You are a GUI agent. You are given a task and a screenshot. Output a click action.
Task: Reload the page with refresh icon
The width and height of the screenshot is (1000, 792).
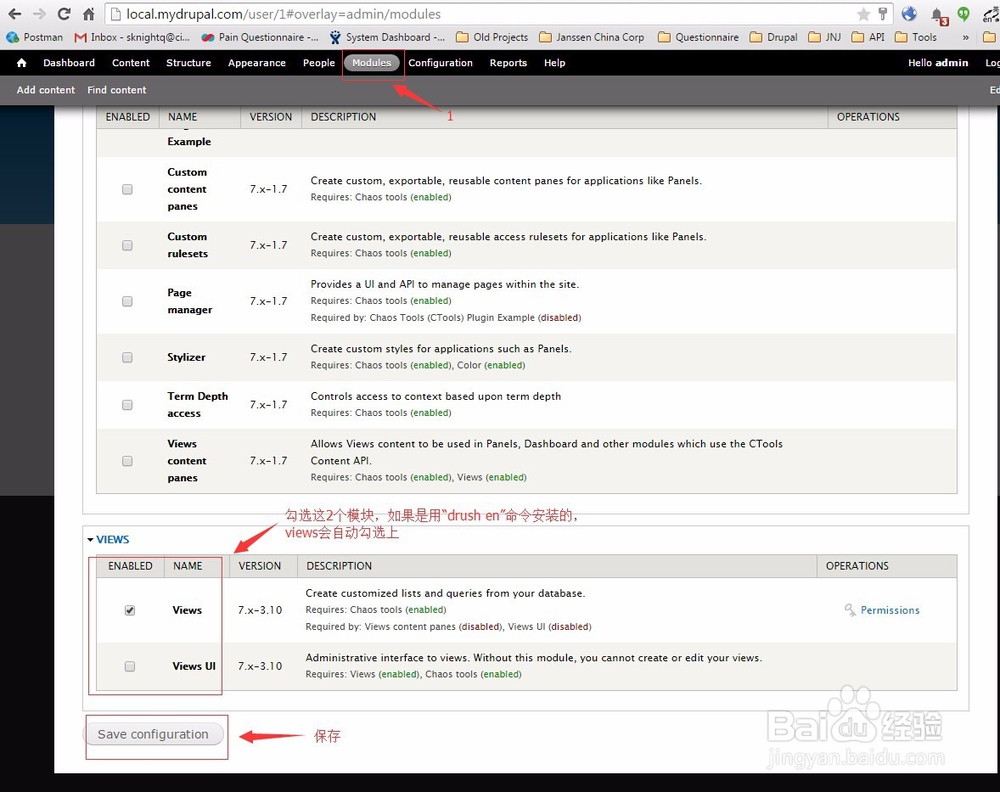coord(64,13)
